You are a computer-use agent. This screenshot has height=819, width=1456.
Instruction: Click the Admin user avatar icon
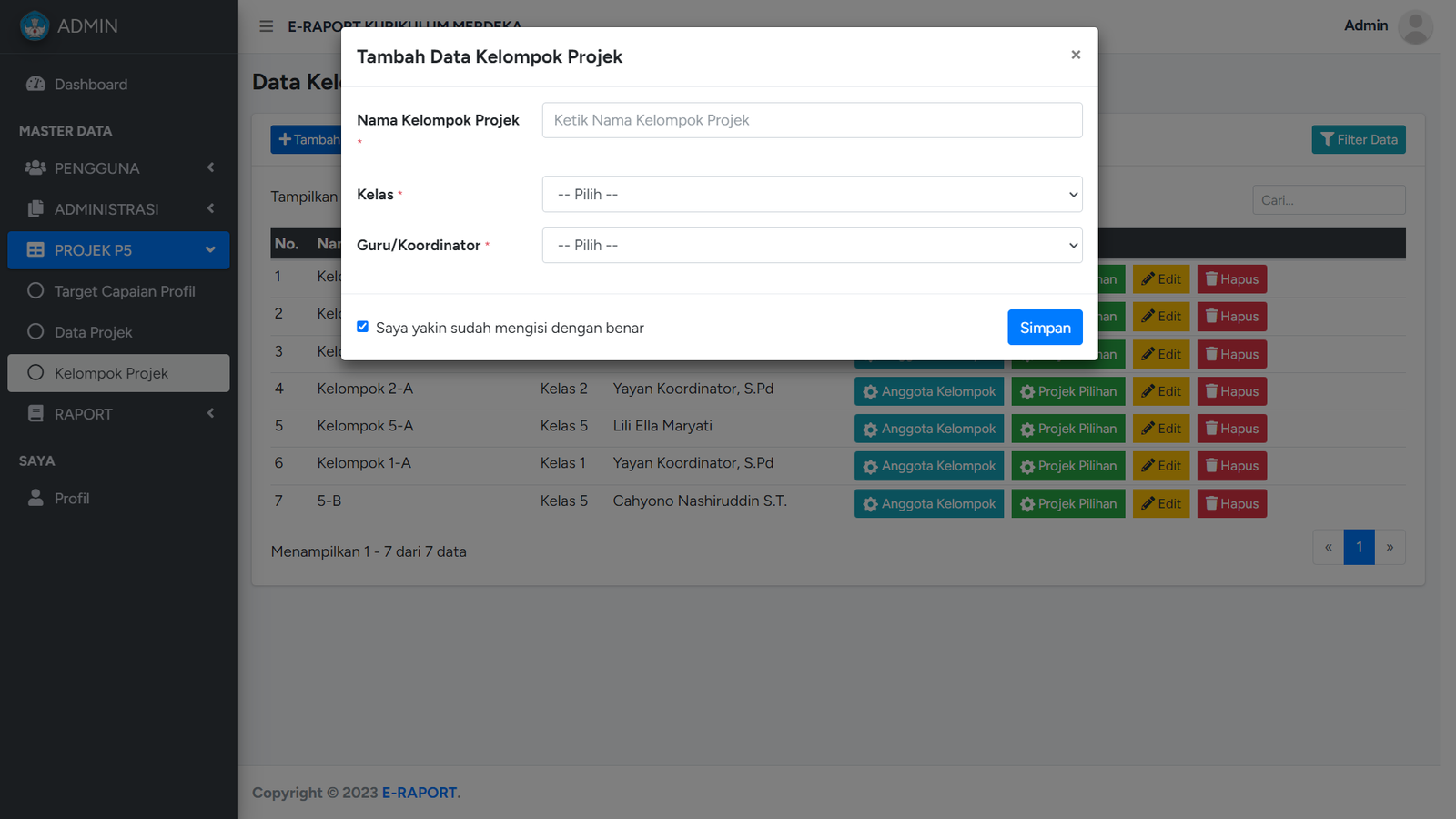point(1414,26)
